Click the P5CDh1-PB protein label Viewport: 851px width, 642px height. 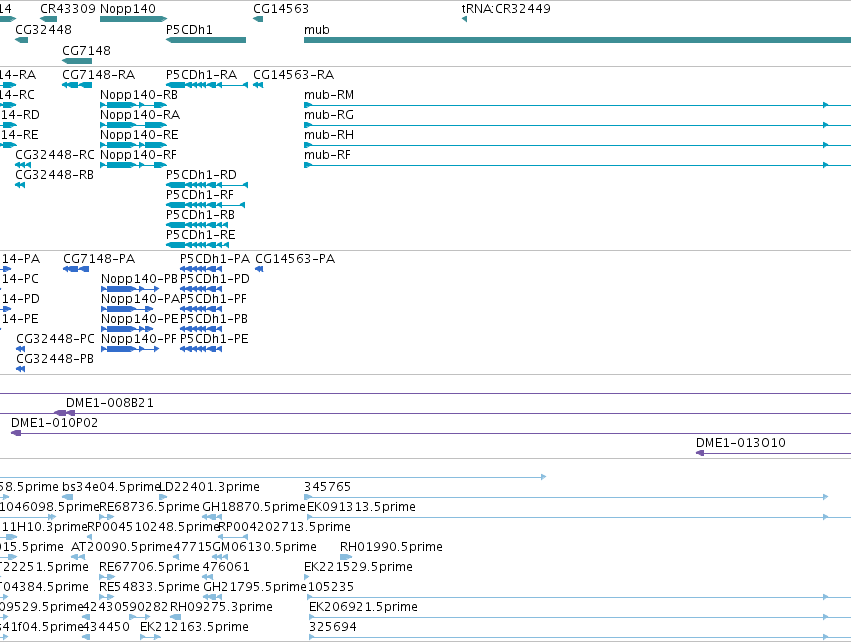point(214,319)
